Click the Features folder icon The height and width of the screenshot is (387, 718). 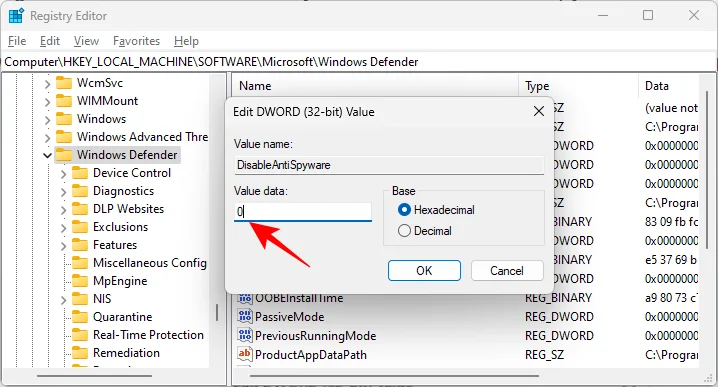tap(80, 245)
